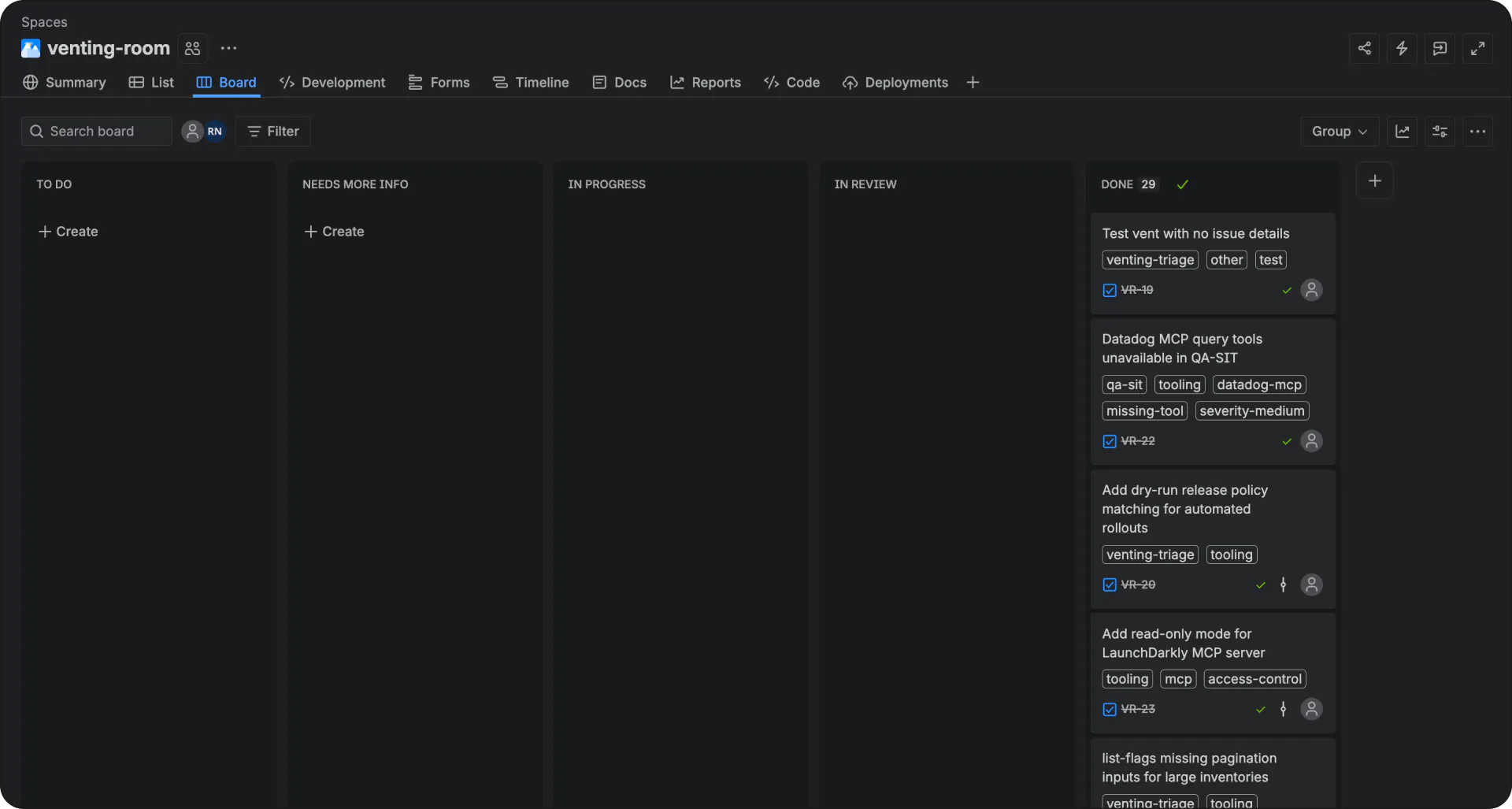Screen dimensions: 1512x809
Task: Switch to the List tab
Action: [x=151, y=83]
